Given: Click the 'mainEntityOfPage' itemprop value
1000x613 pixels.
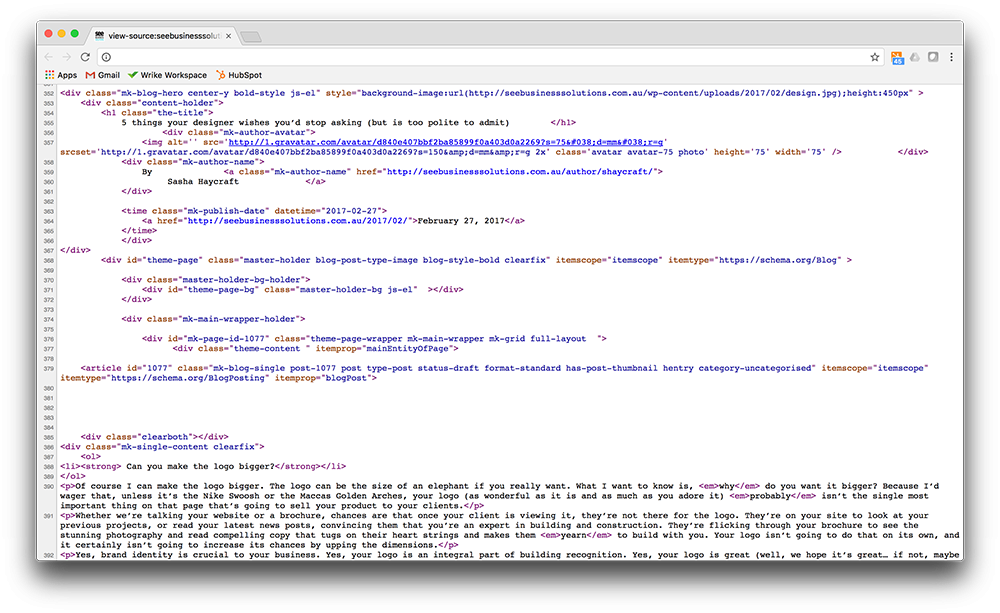Looking at the screenshot, I should pos(409,348).
